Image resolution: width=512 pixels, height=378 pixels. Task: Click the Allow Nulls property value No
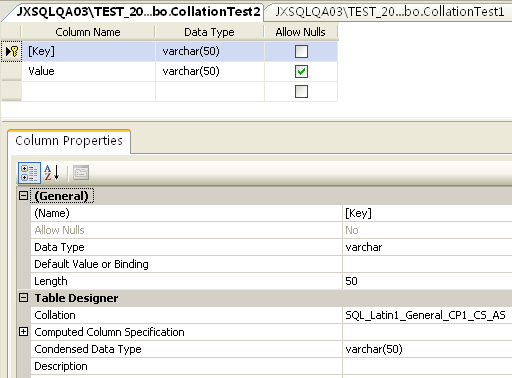[x=427, y=230]
